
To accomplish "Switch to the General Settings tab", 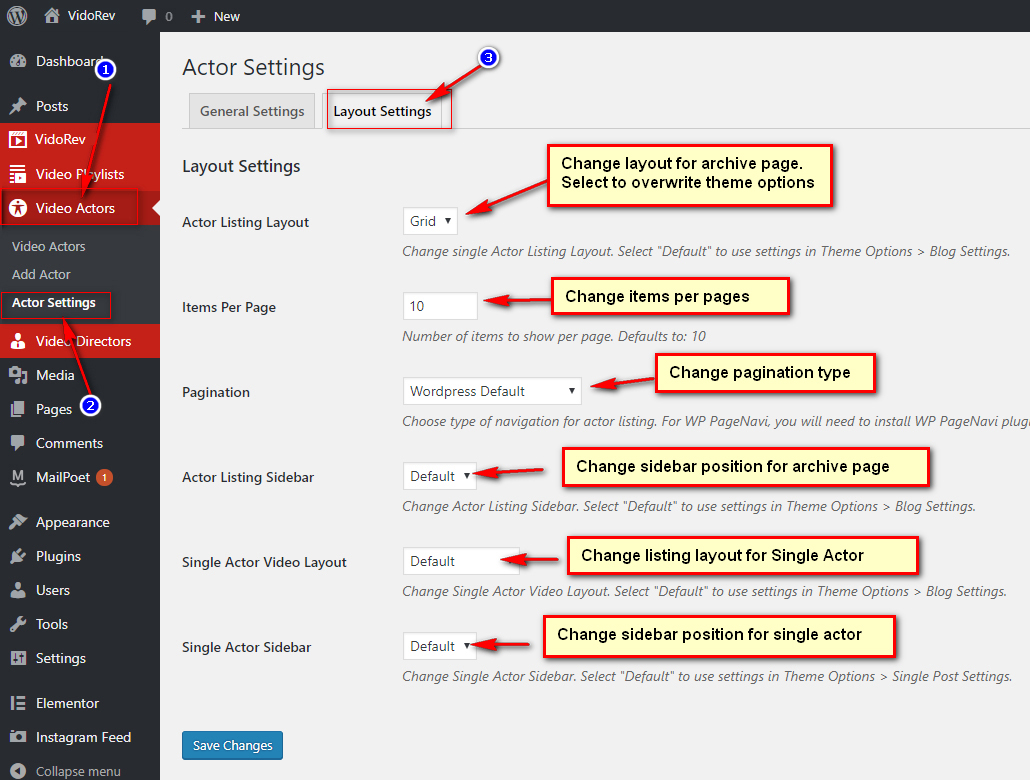I will (x=252, y=111).
